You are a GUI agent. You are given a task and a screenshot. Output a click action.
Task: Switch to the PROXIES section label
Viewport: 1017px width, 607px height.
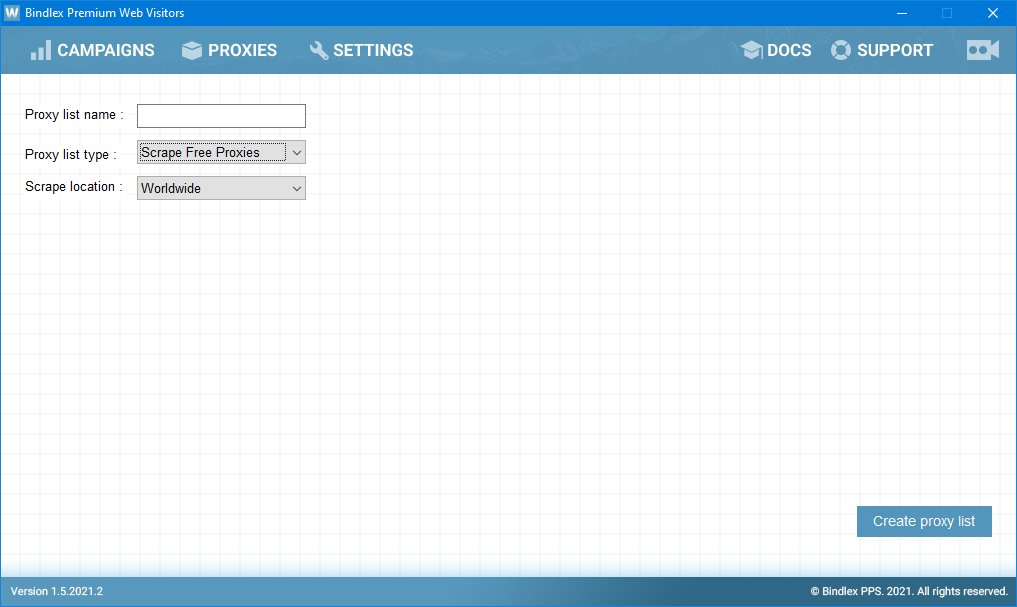click(242, 50)
